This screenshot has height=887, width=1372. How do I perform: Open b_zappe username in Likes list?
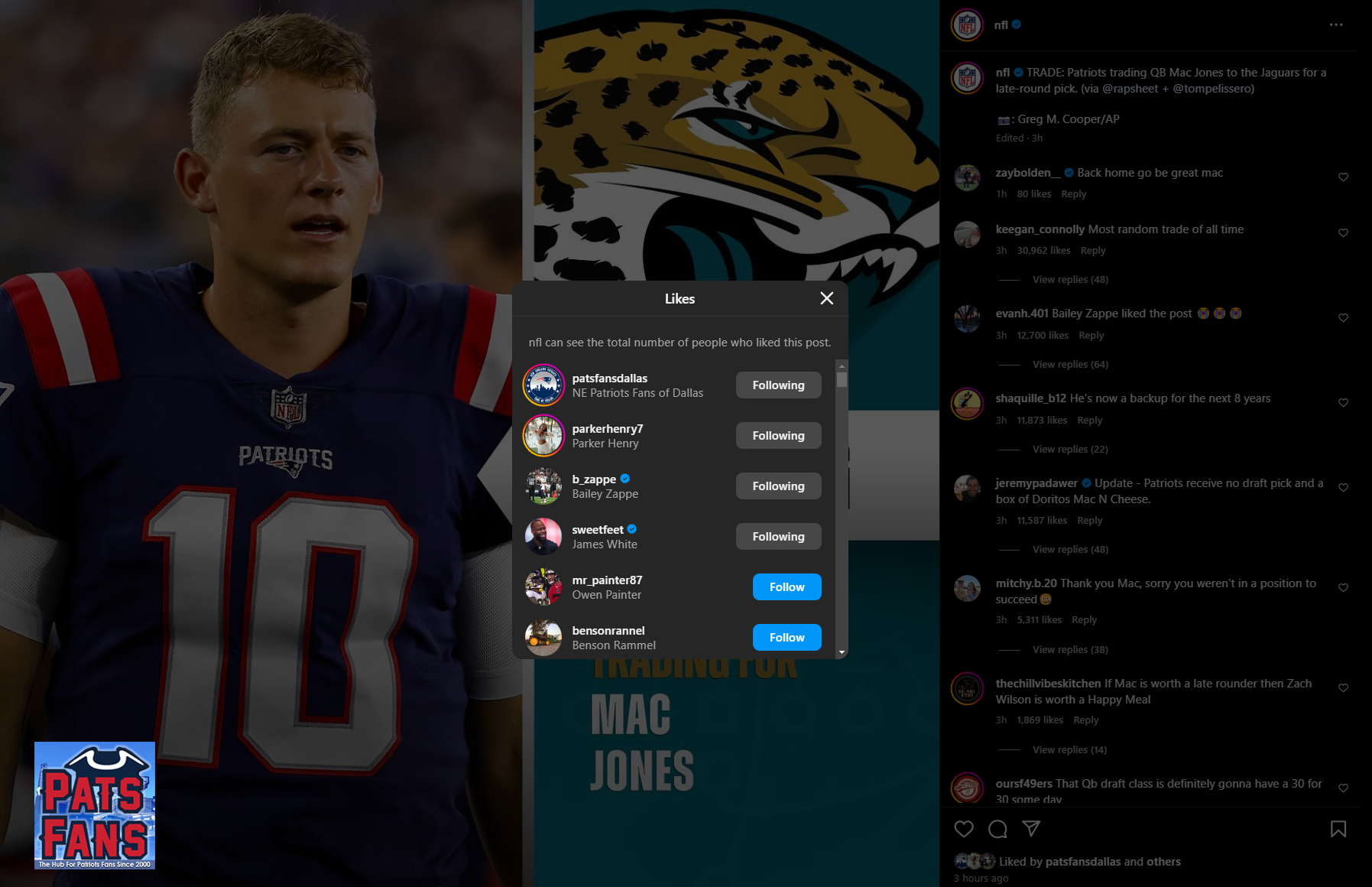pos(594,479)
